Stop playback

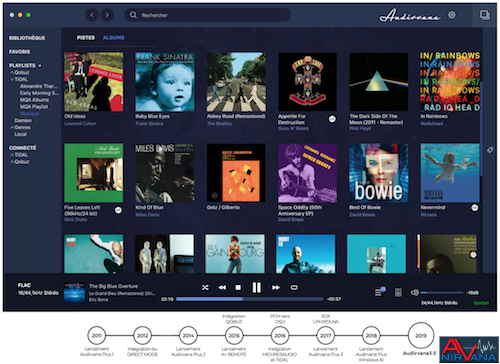pos(238,287)
